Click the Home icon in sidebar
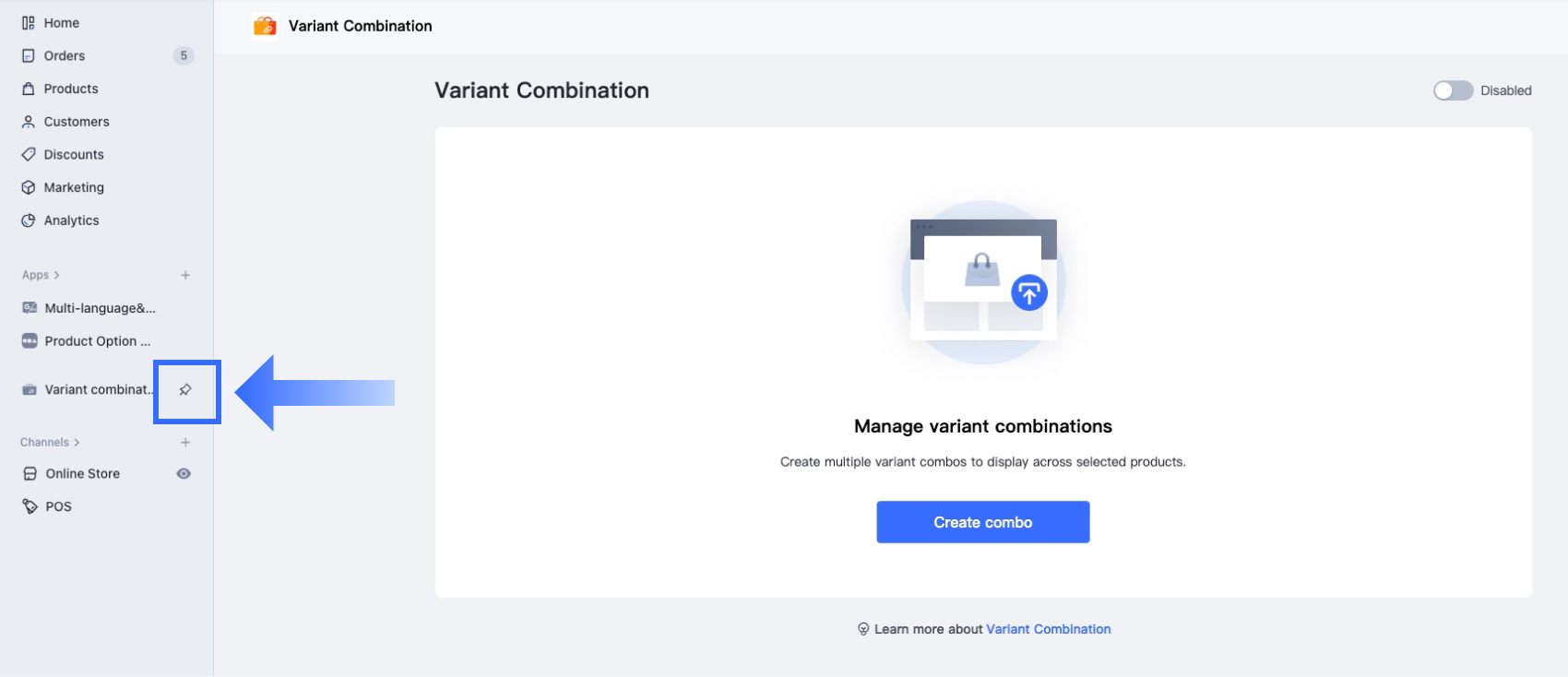The width and height of the screenshot is (1568, 677). [29, 23]
